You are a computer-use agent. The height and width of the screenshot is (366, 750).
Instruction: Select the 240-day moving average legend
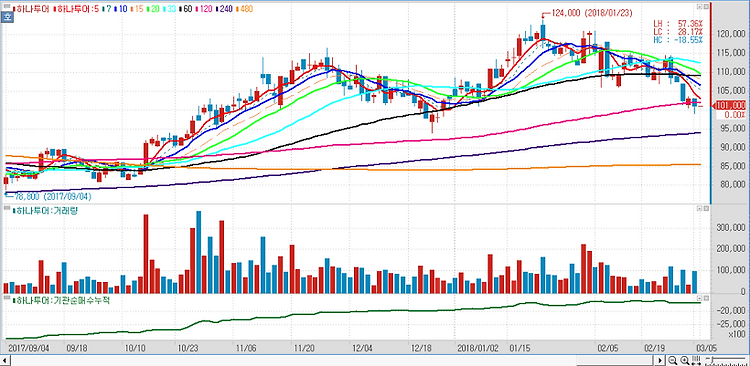(223, 9)
